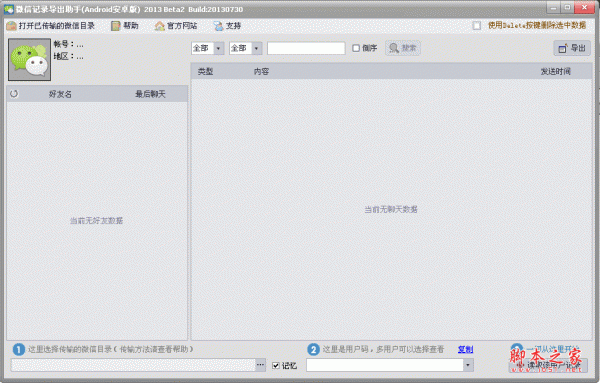Visit the 官方网站 official website

tap(176, 26)
